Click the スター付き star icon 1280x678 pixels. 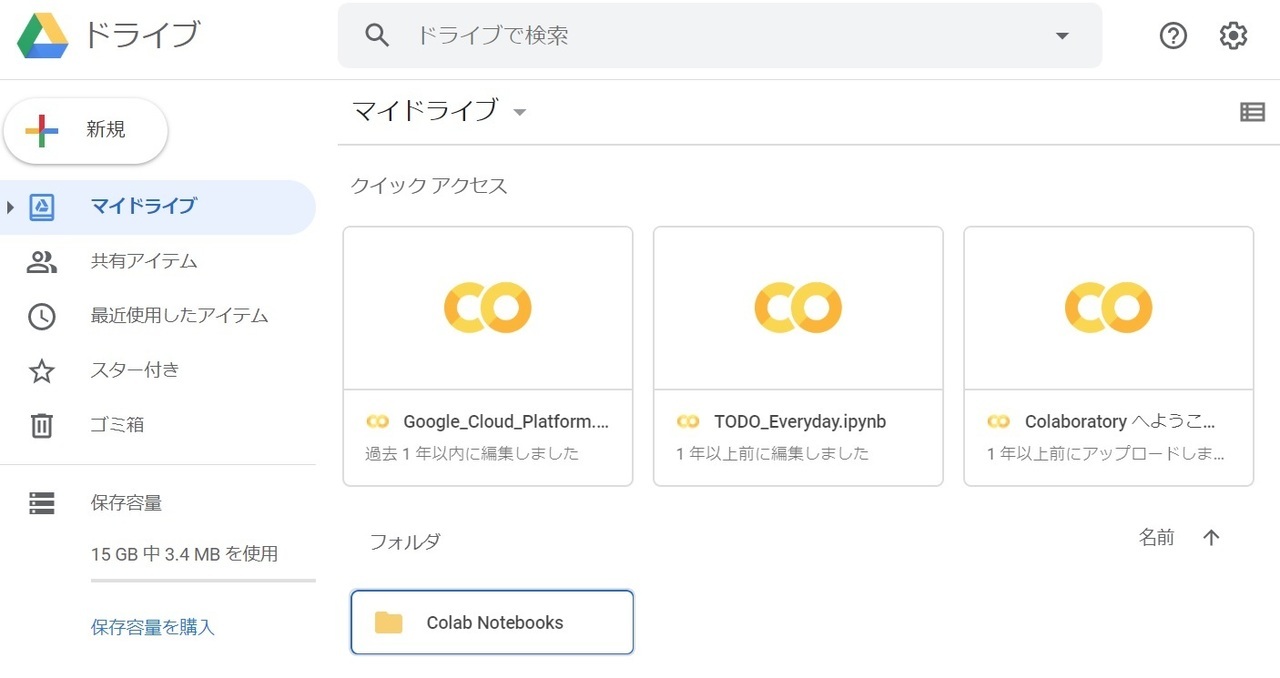(x=41, y=371)
